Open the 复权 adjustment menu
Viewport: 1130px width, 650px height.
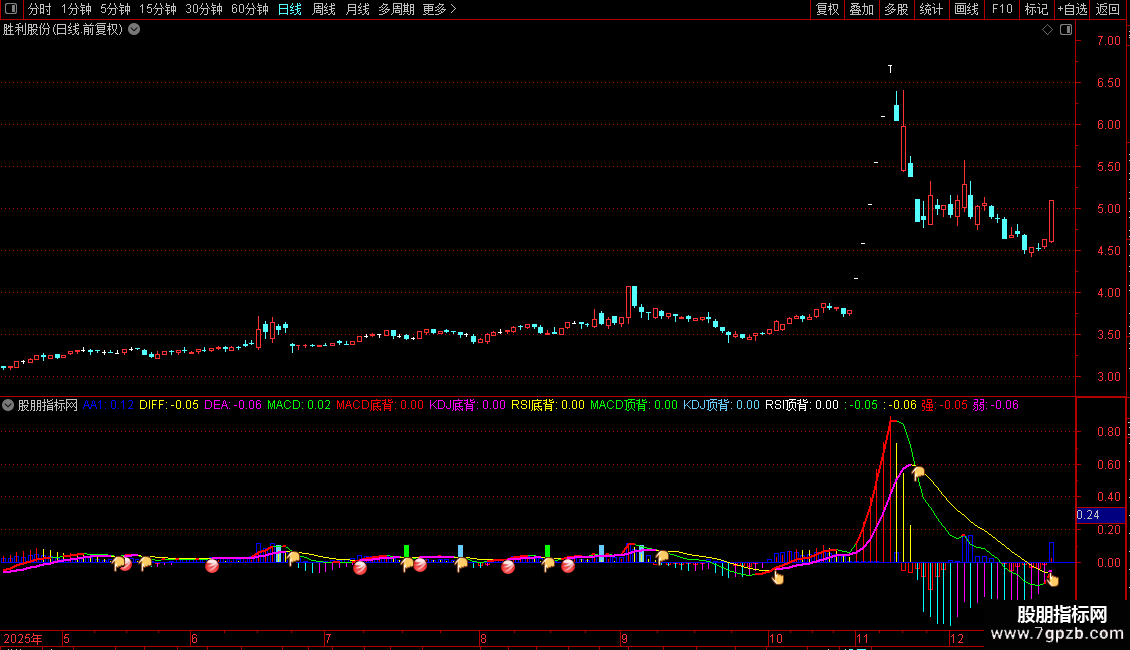[x=827, y=9]
